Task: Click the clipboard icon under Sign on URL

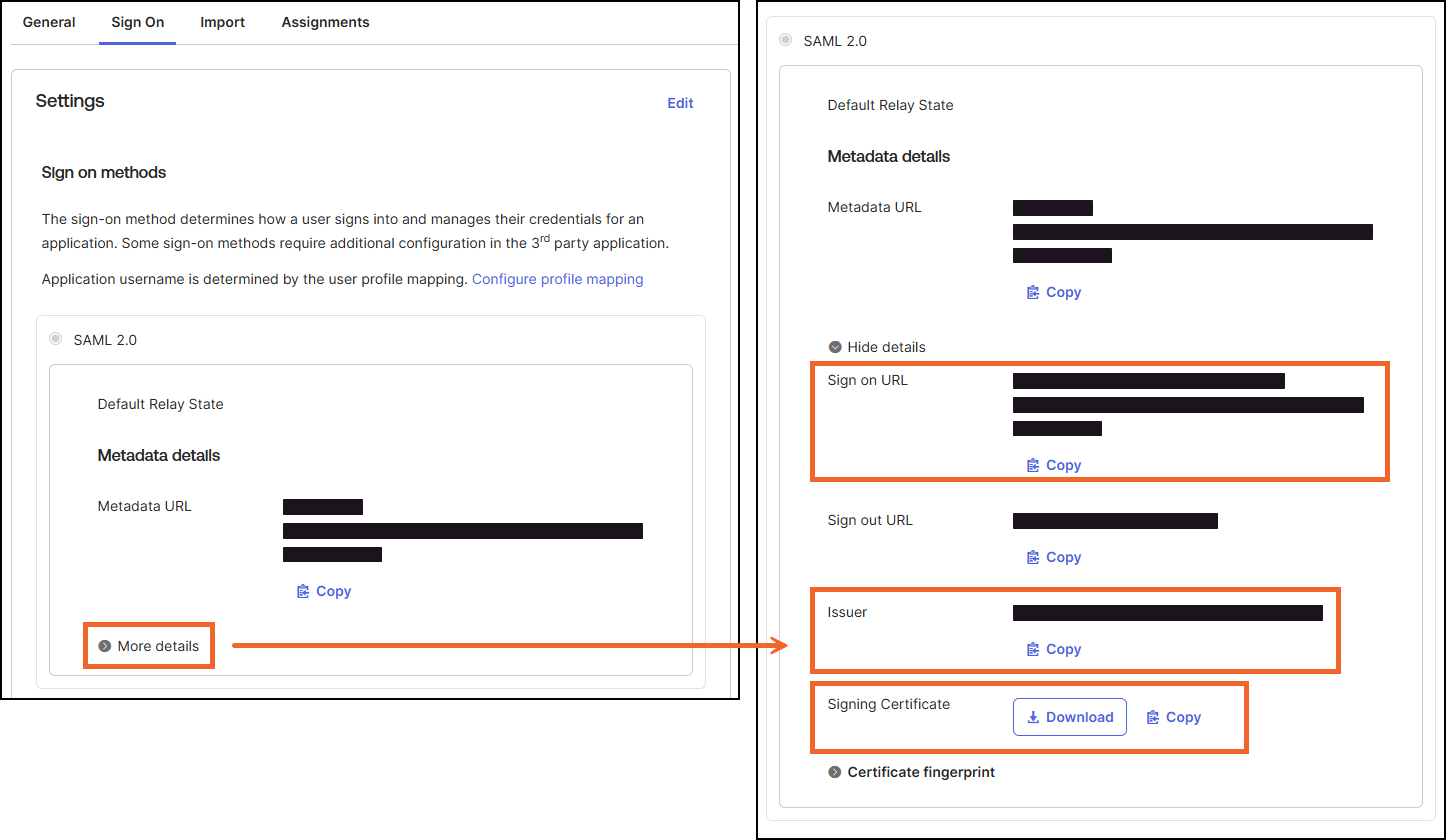Action: pyautogui.click(x=1033, y=465)
